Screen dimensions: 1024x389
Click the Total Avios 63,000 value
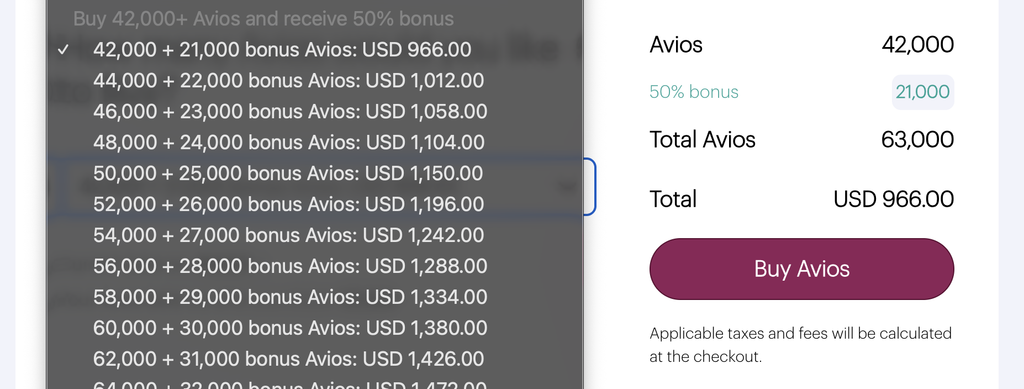[x=918, y=140]
